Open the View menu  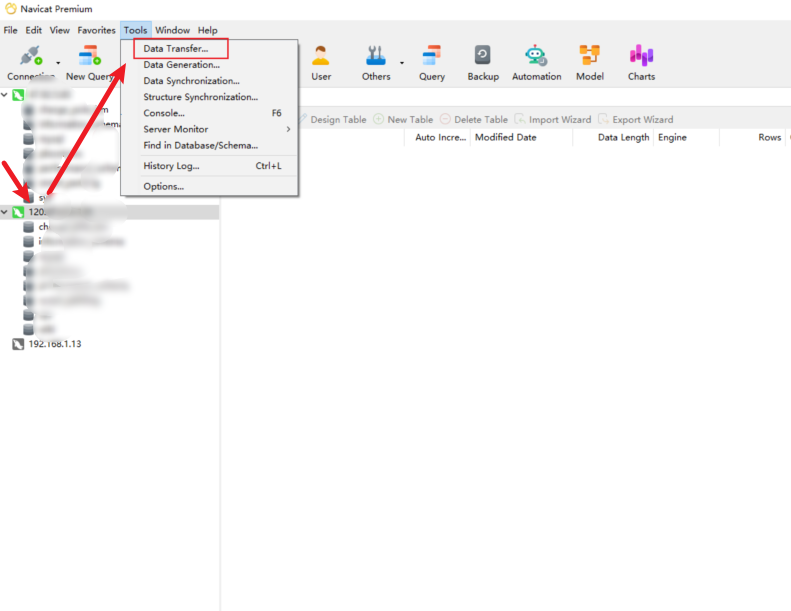[60, 30]
